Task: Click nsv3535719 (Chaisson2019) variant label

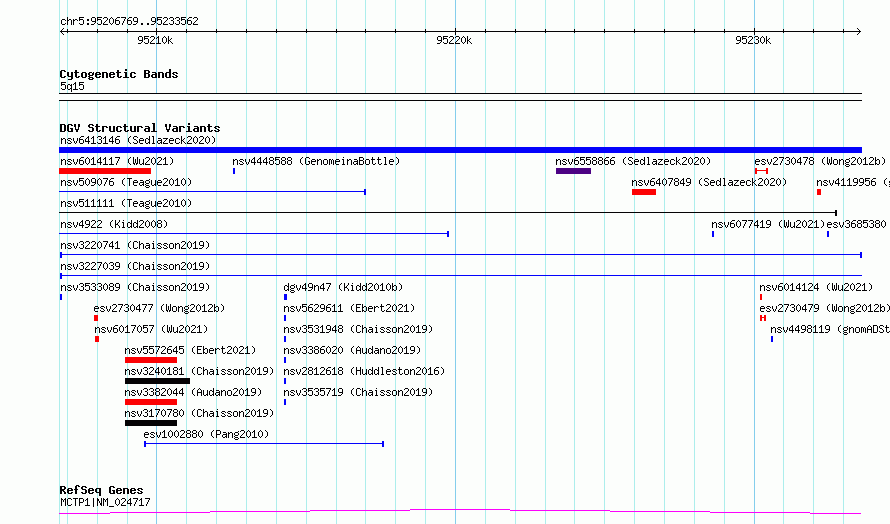Action: point(358,392)
